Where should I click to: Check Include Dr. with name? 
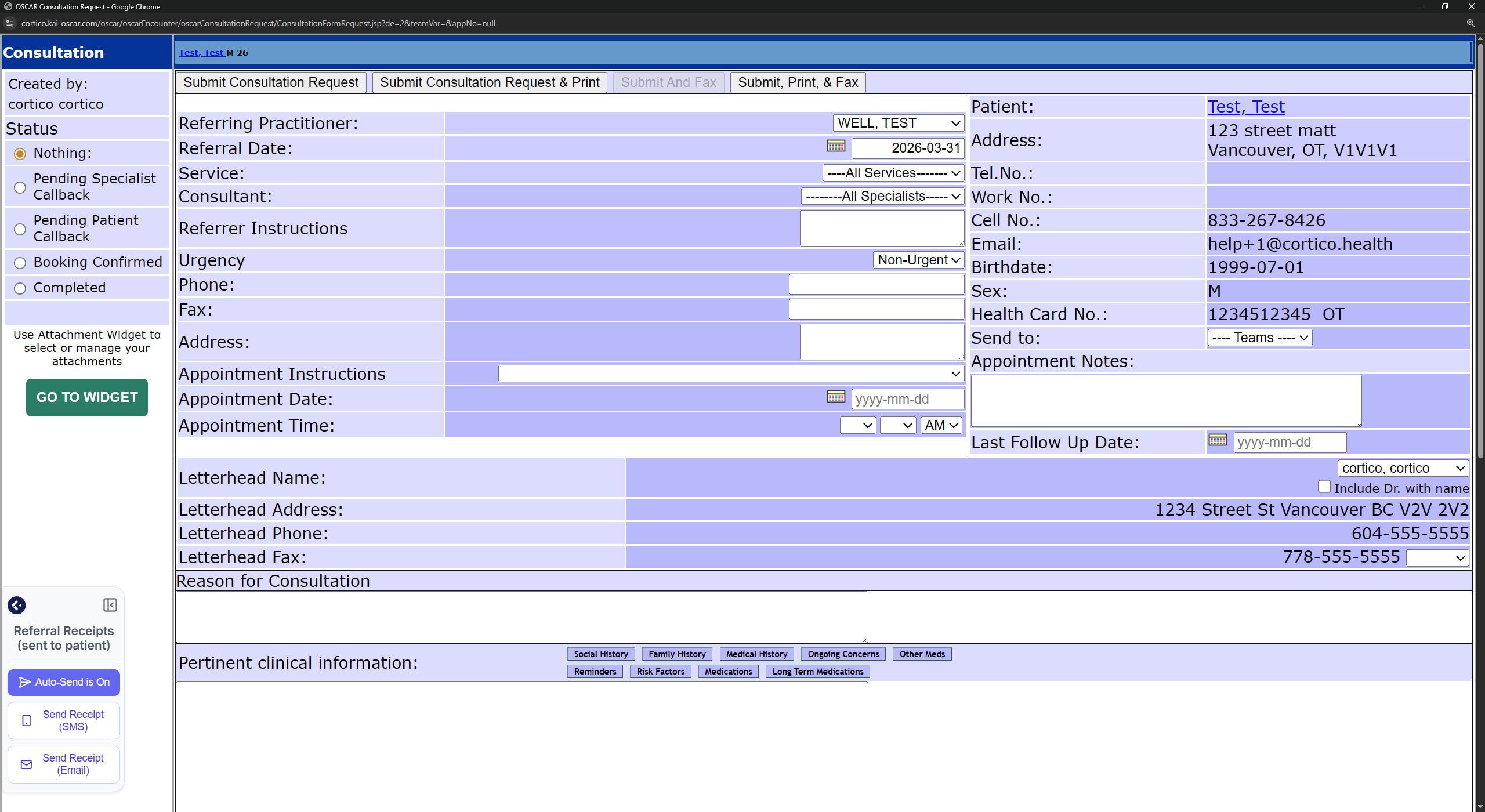pyautogui.click(x=1324, y=487)
